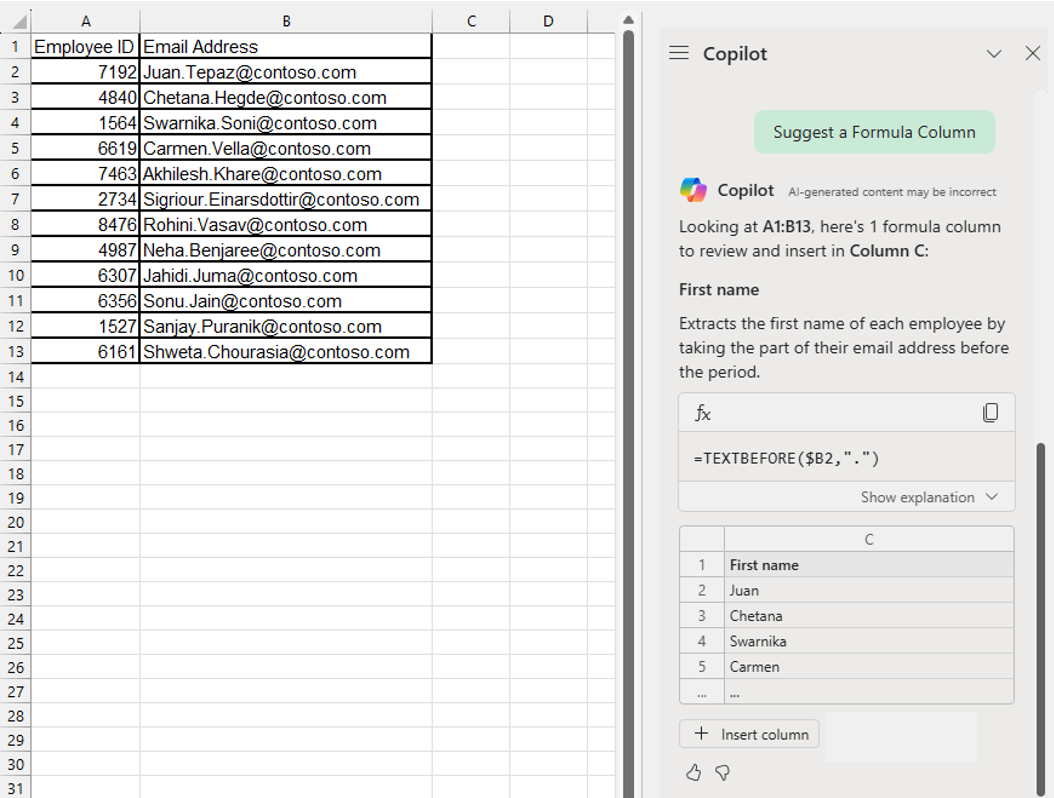Image resolution: width=1054 pixels, height=798 pixels.
Task: Collapse Copilot pane with chevron arrow
Action: tap(994, 54)
